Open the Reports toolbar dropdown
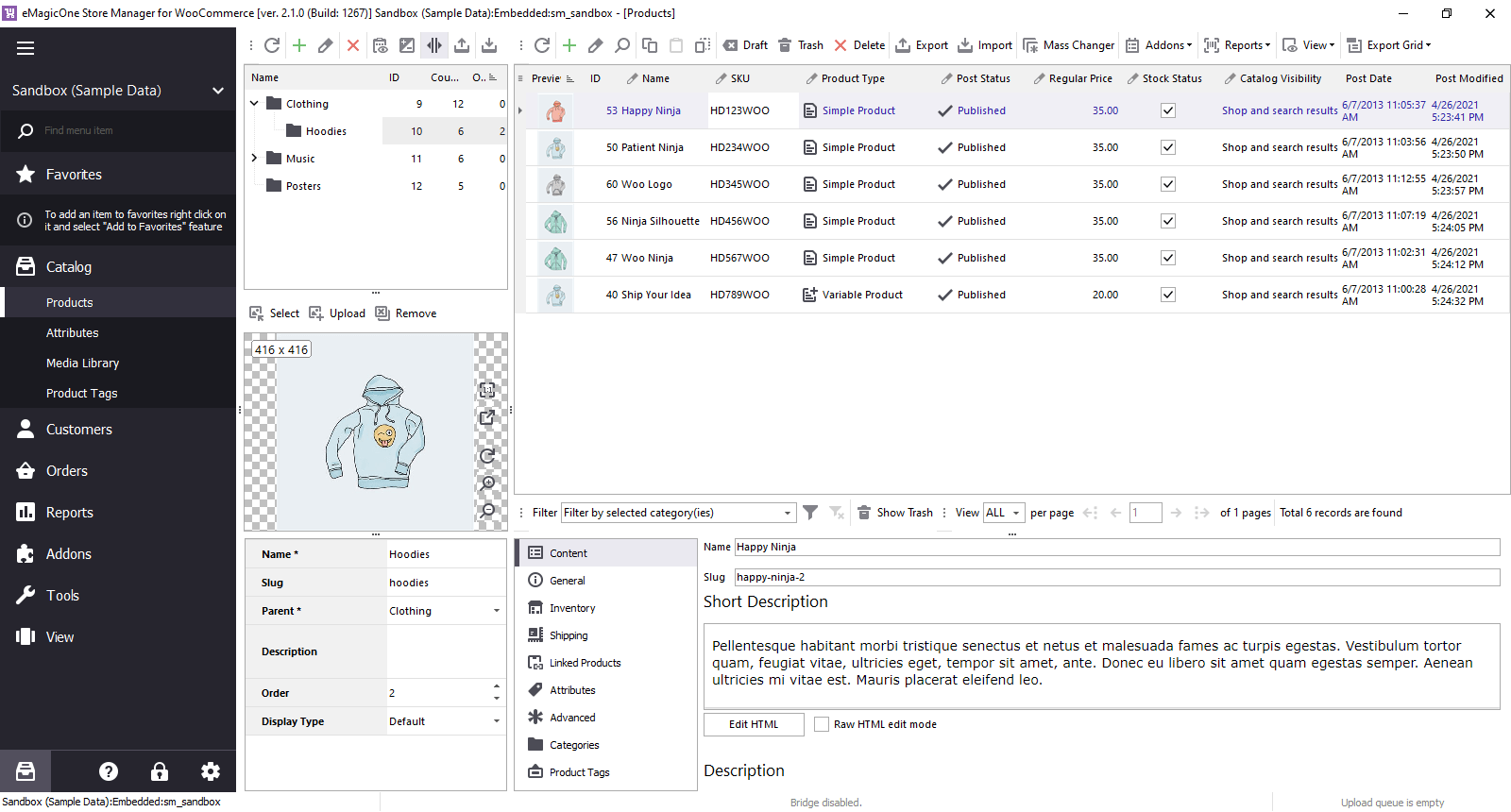 click(x=1237, y=45)
